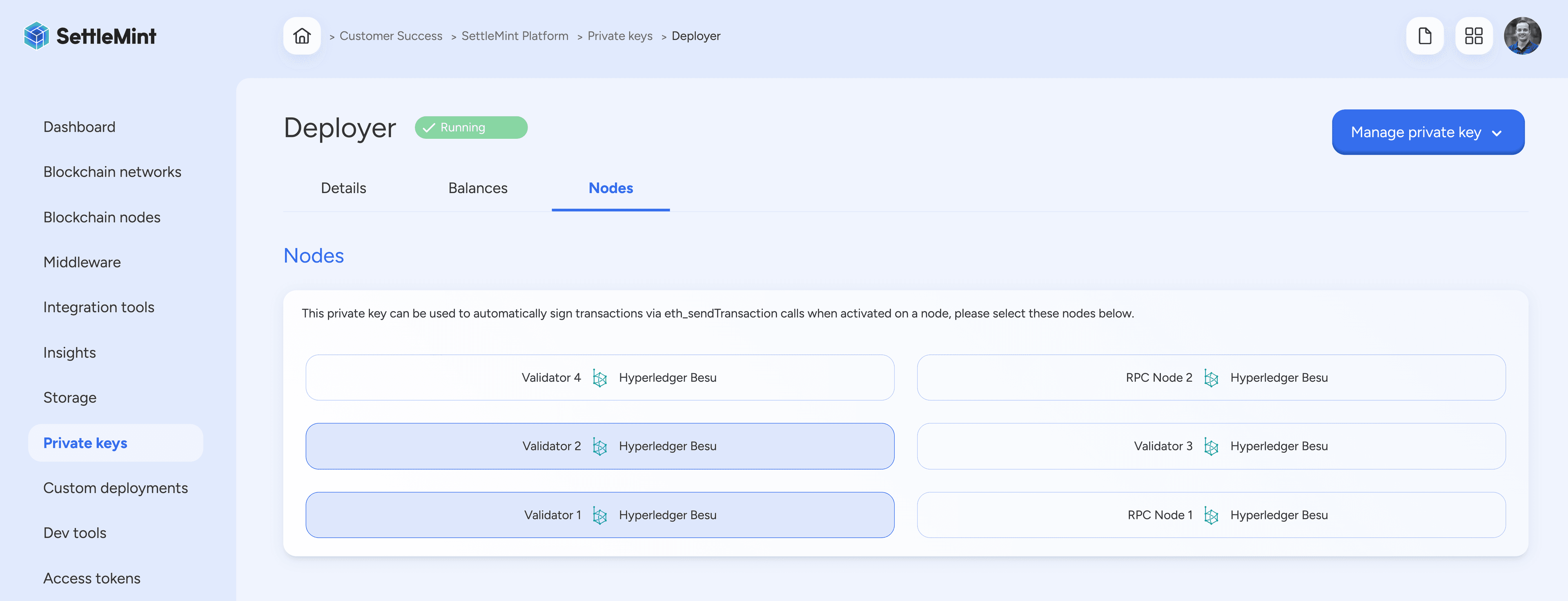The image size is (1568, 601).
Task: Open Blockchain nodes in sidebar
Action: coord(102,217)
